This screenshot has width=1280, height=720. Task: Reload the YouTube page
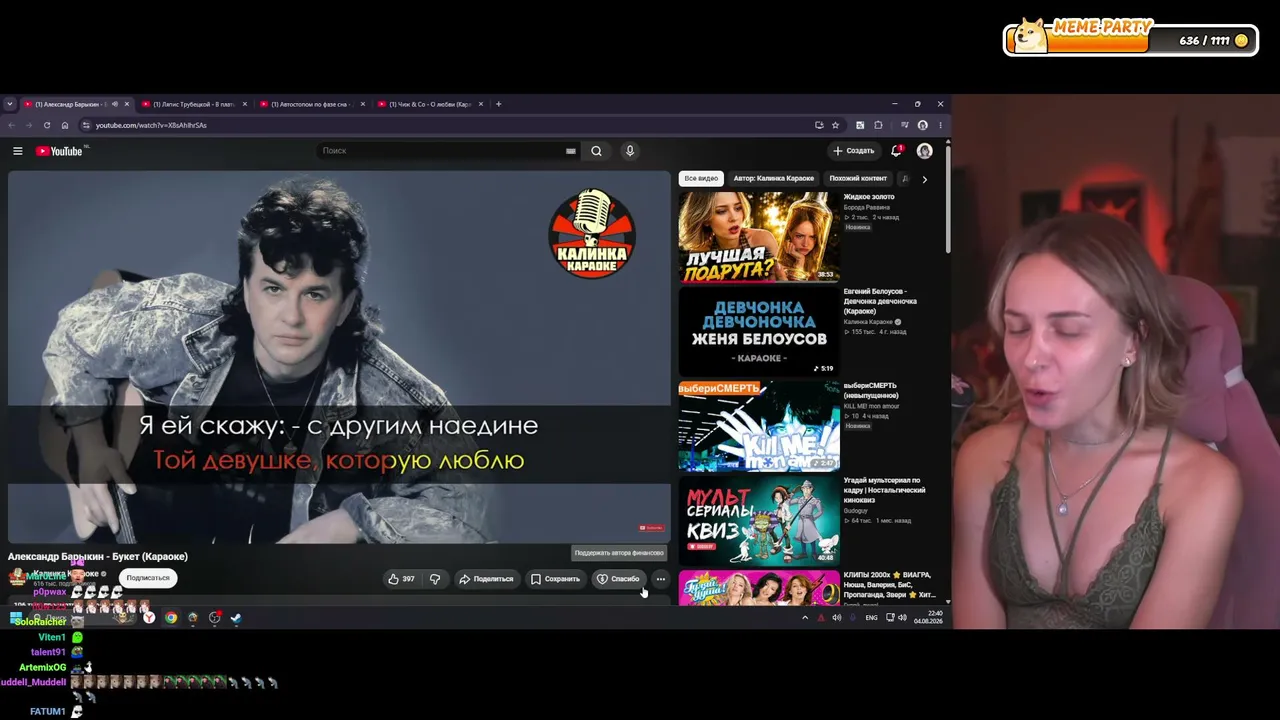[47, 125]
